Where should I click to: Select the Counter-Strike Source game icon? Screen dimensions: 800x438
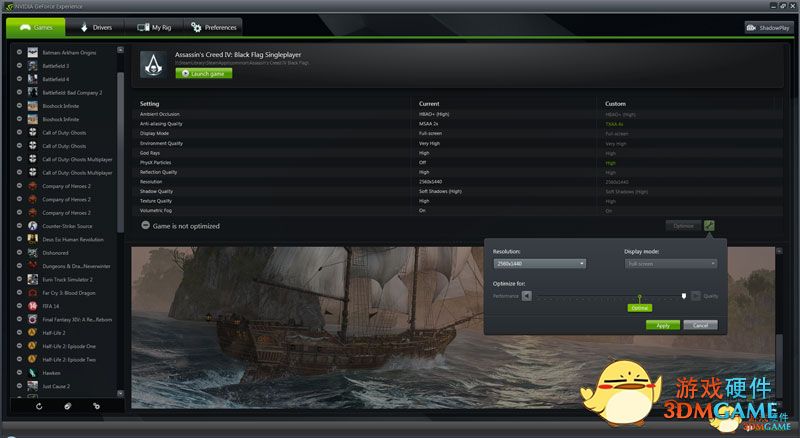pos(33,226)
